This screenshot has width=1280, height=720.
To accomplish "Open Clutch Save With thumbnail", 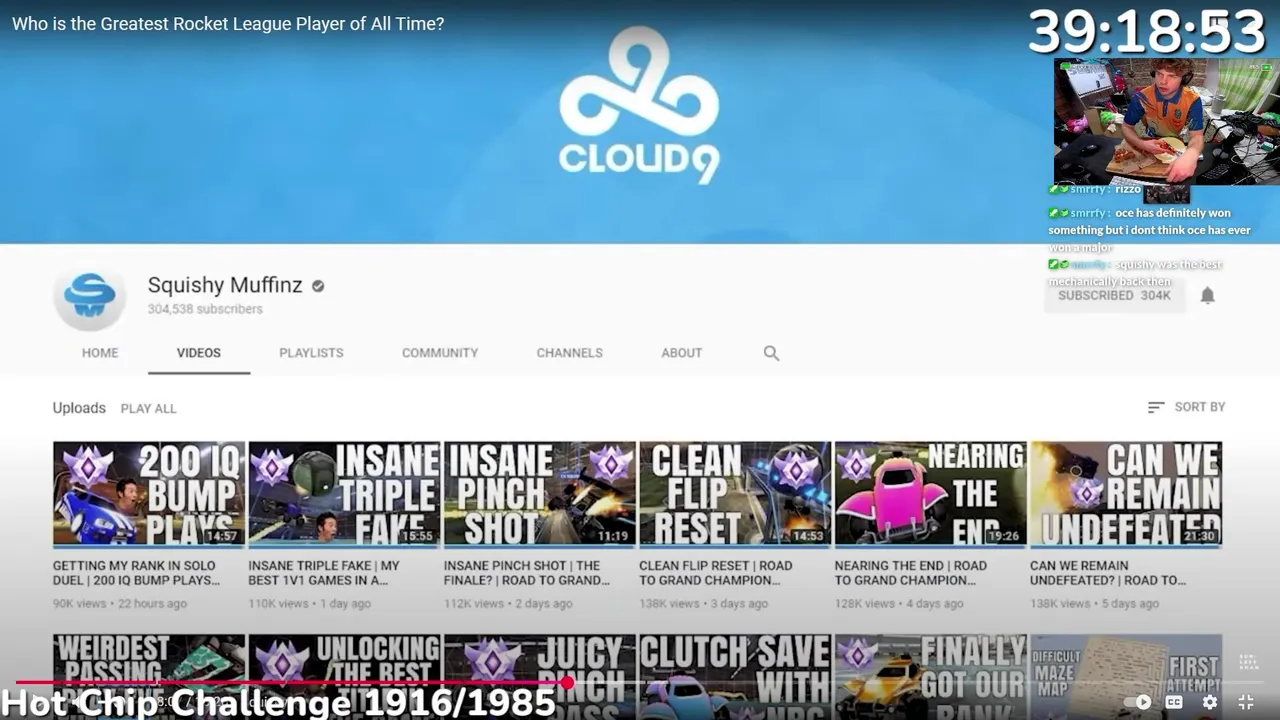I will tap(735, 676).
